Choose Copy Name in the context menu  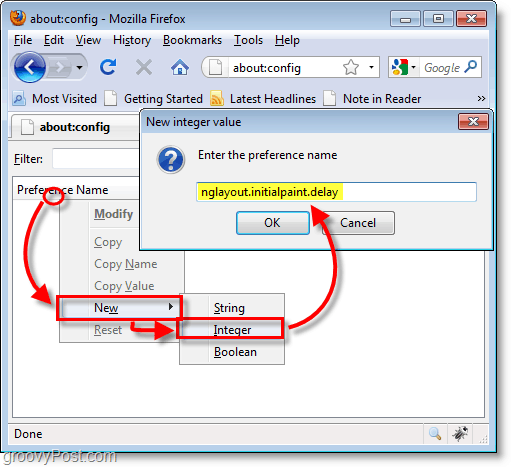point(125,264)
